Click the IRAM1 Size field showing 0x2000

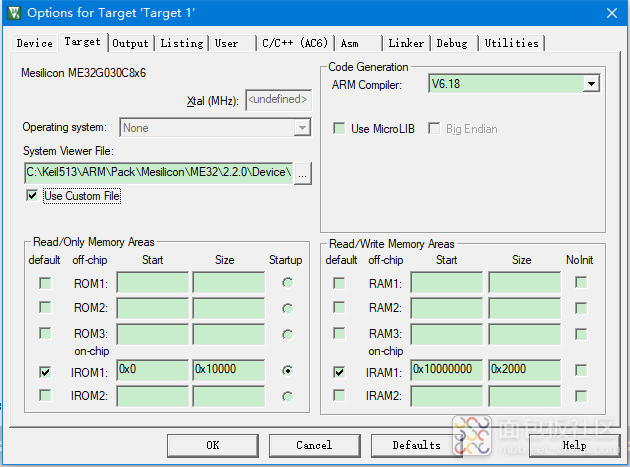[525, 370]
